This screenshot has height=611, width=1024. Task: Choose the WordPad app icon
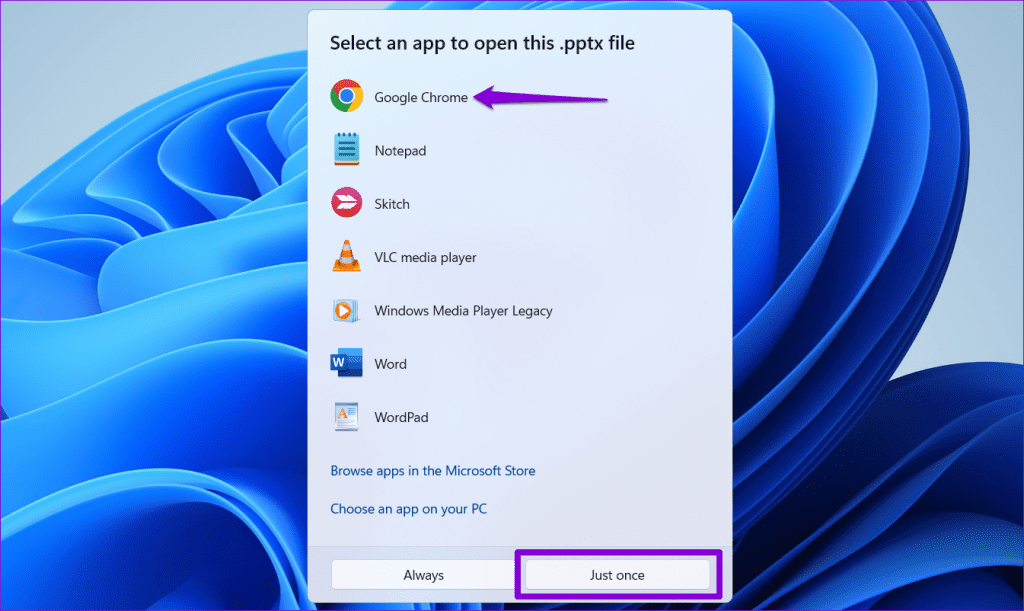tap(347, 416)
